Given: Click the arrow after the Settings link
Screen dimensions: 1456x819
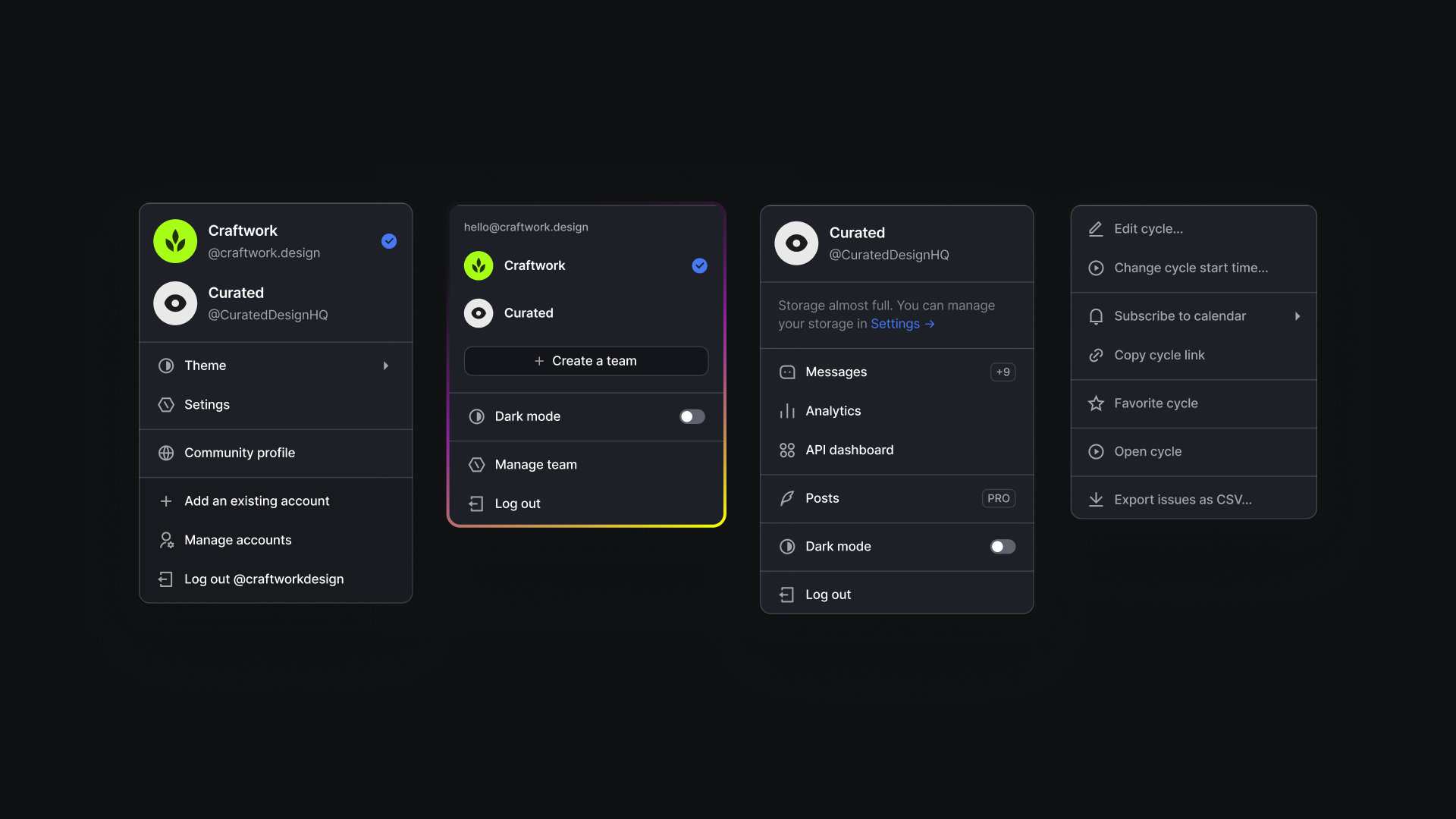Looking at the screenshot, I should coord(930,324).
